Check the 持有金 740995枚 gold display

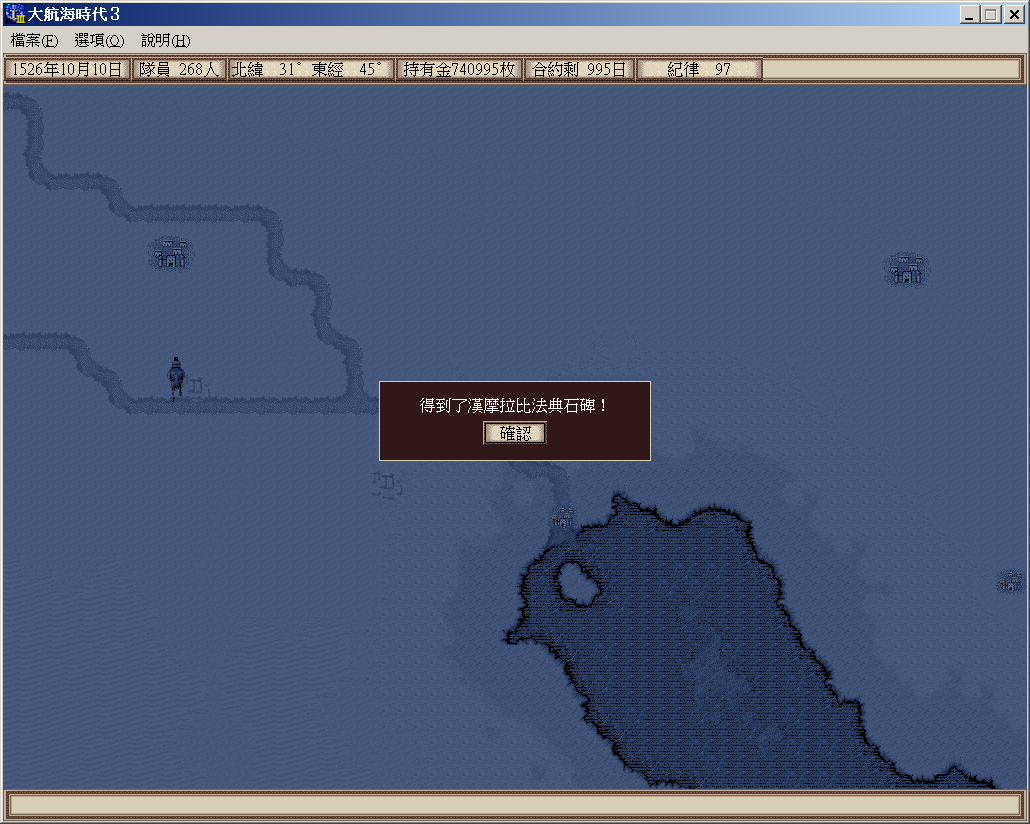click(459, 70)
